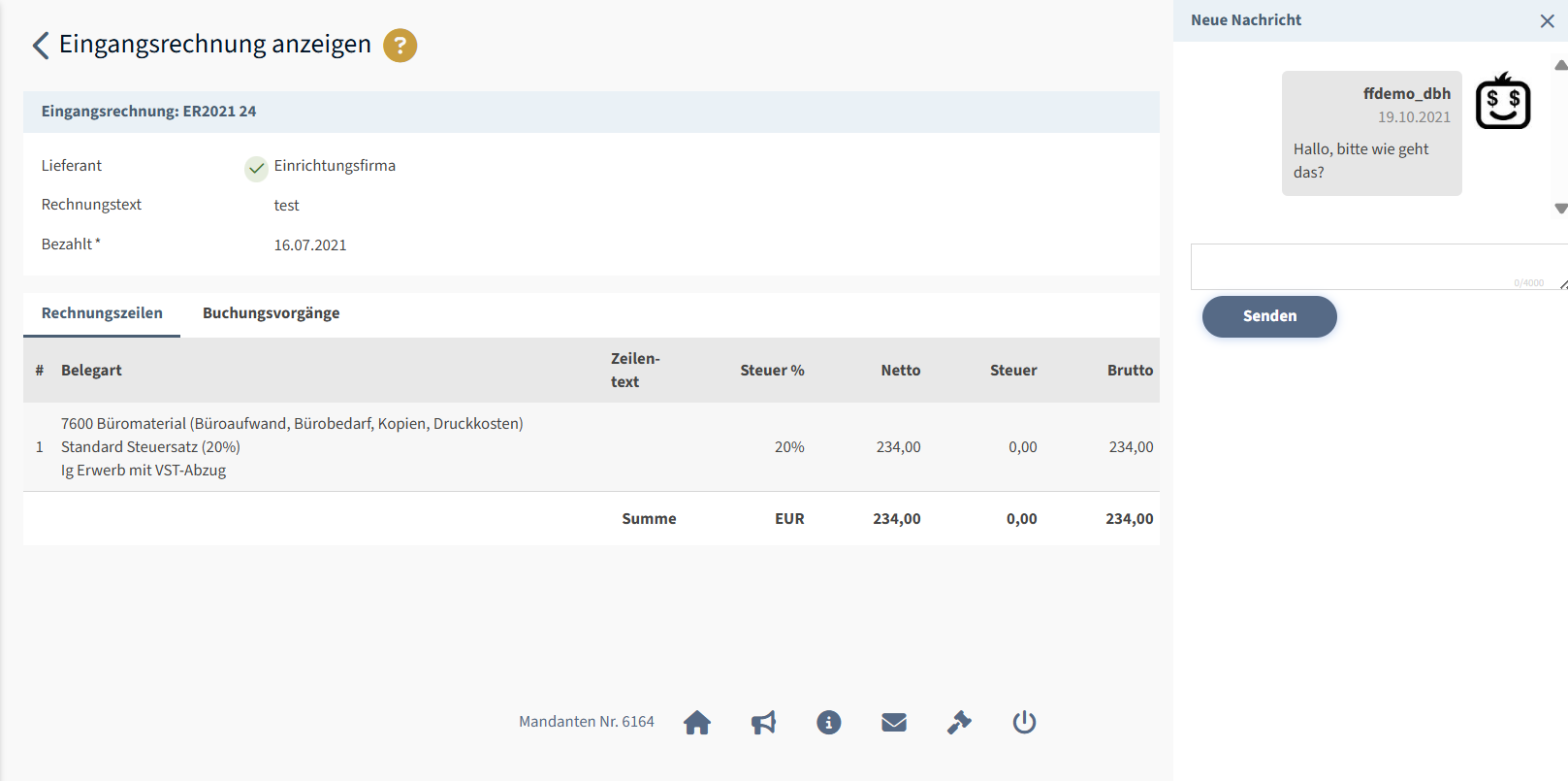
Task: Open announcements with the megaphone icon
Action: click(x=763, y=722)
